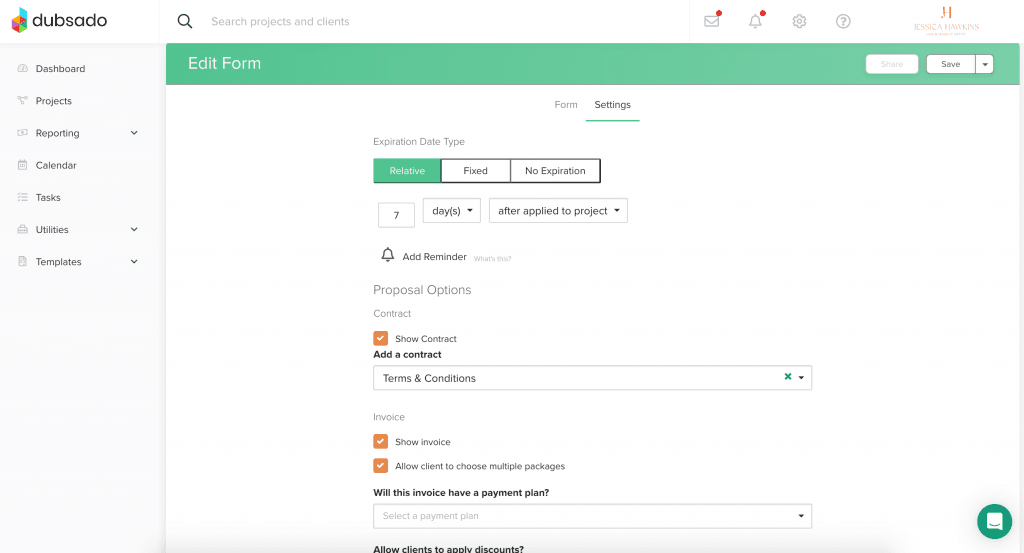Screen dimensions: 1024x553
Task: Expand the Utilities menu chevron
Action: pos(134,229)
